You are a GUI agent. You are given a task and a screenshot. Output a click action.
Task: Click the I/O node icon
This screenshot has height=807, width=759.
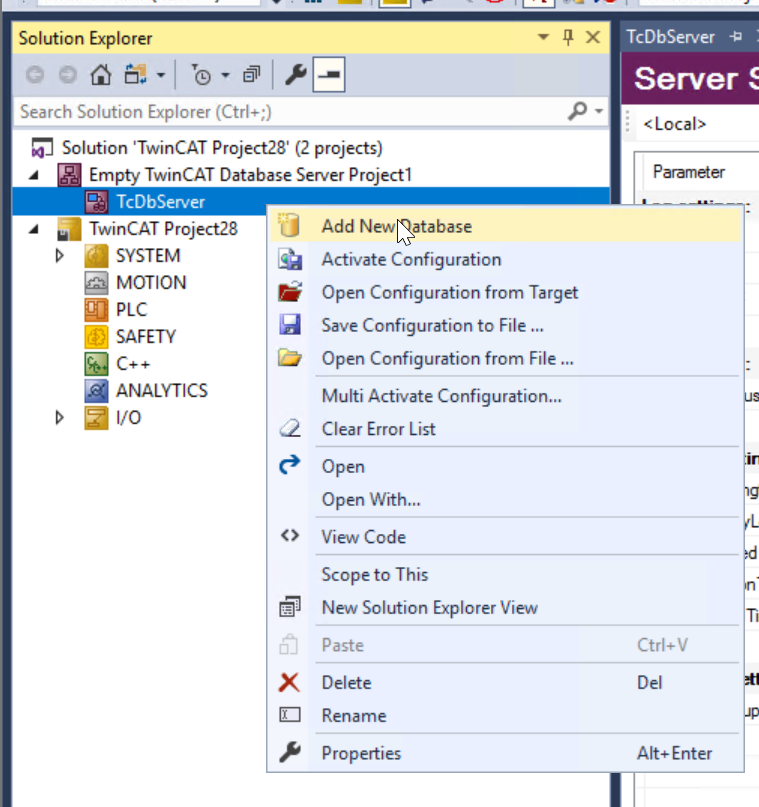pyautogui.click(x=96, y=417)
